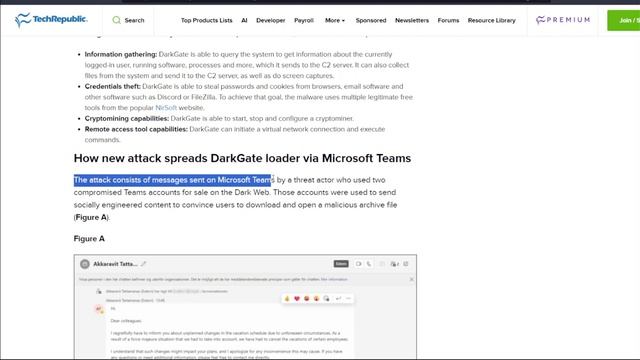Go to the AI section
The image size is (640, 360).
pos(244,20)
